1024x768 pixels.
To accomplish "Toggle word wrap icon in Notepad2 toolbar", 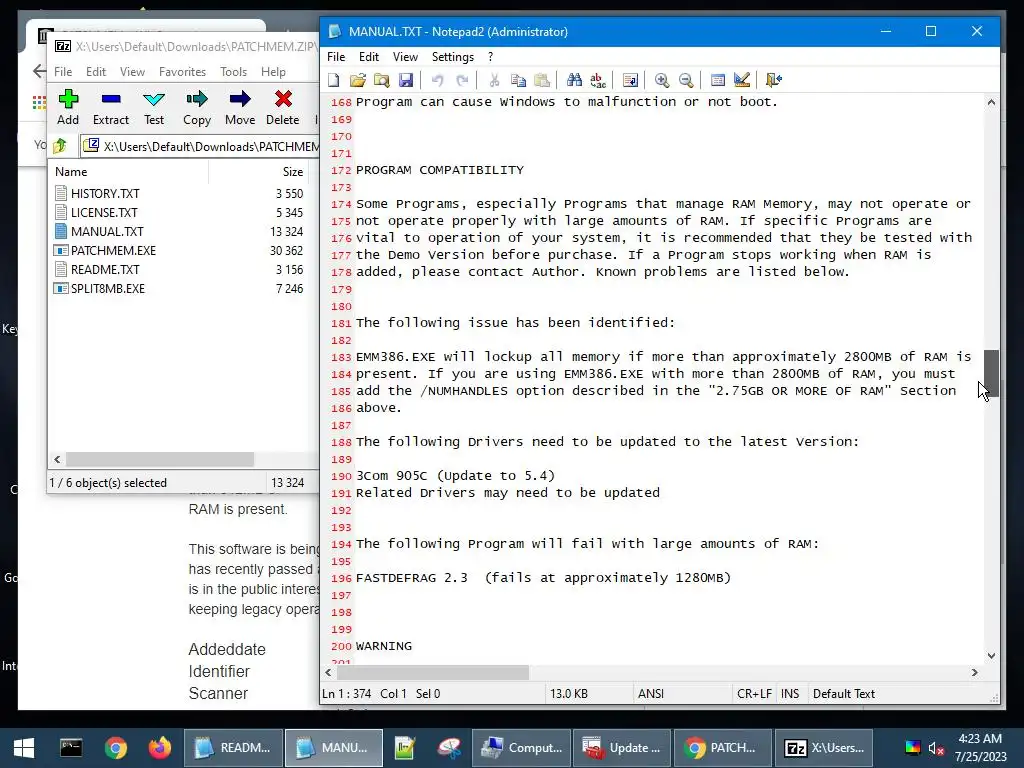I will click(630, 80).
